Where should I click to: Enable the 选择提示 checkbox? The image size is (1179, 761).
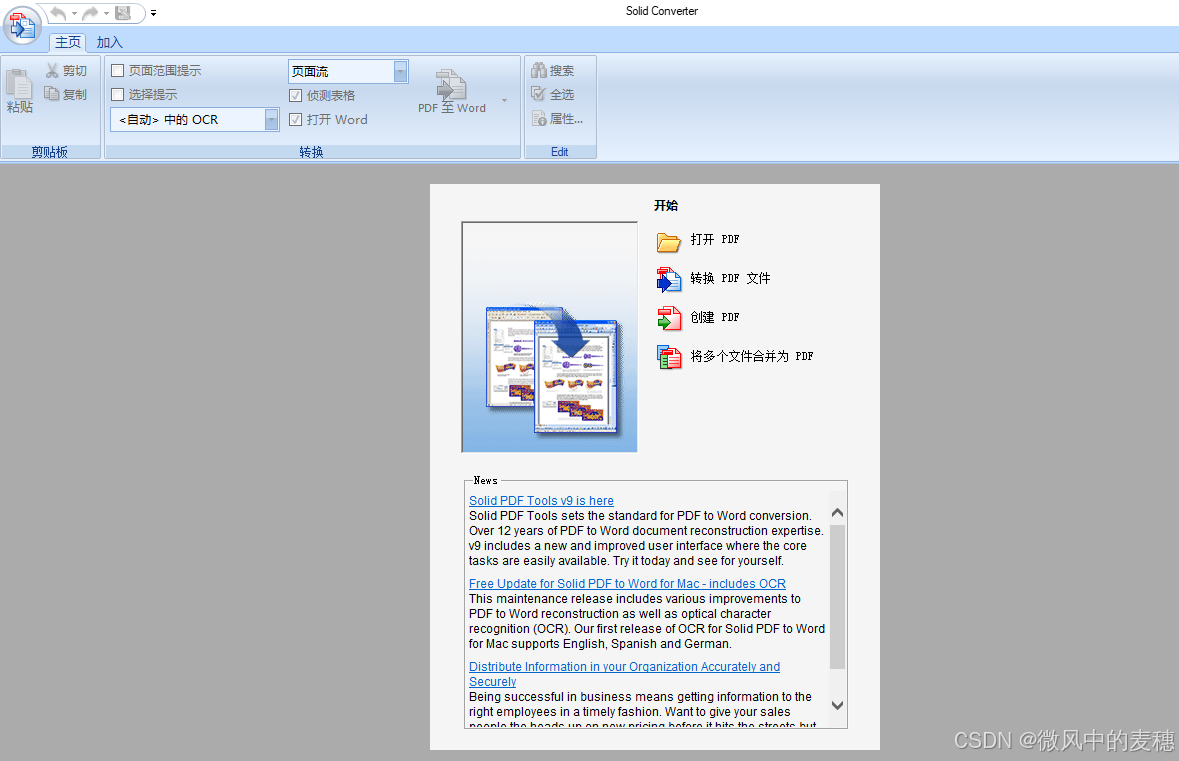[x=117, y=95]
